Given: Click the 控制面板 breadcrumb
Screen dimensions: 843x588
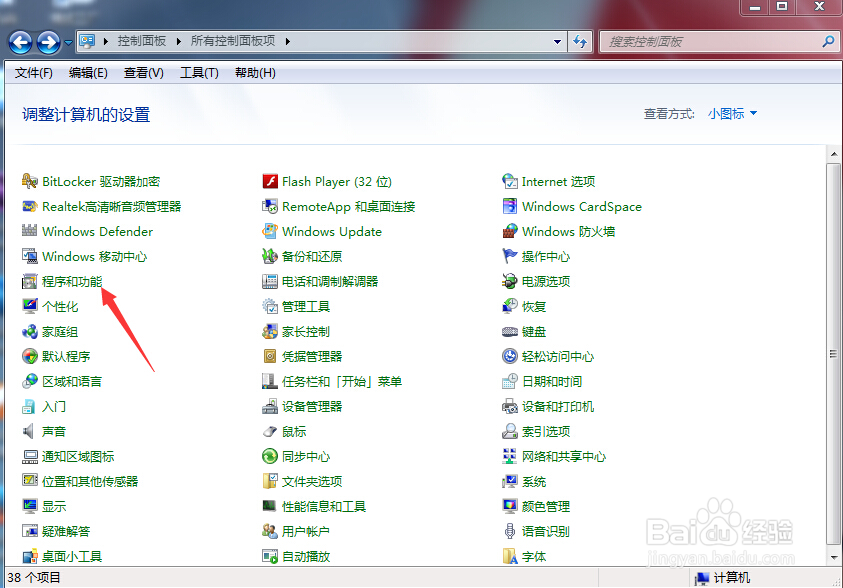Looking at the screenshot, I should (142, 41).
